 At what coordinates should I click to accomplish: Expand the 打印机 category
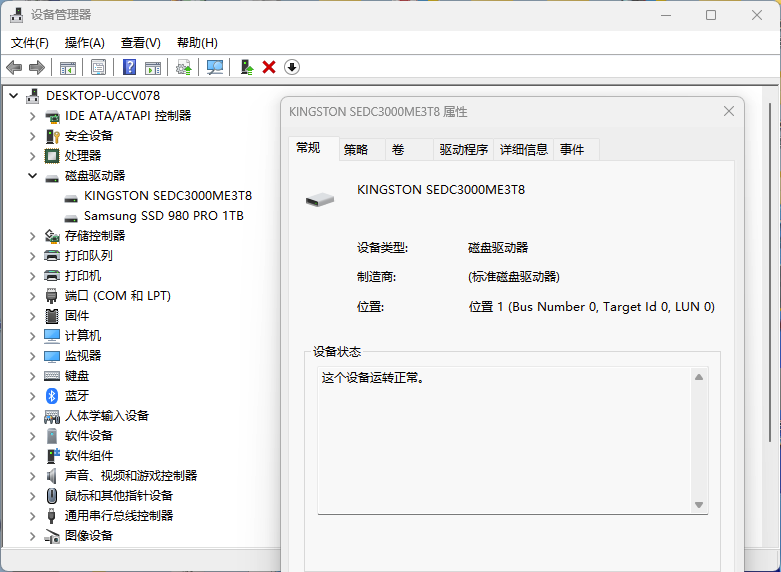(x=32, y=276)
